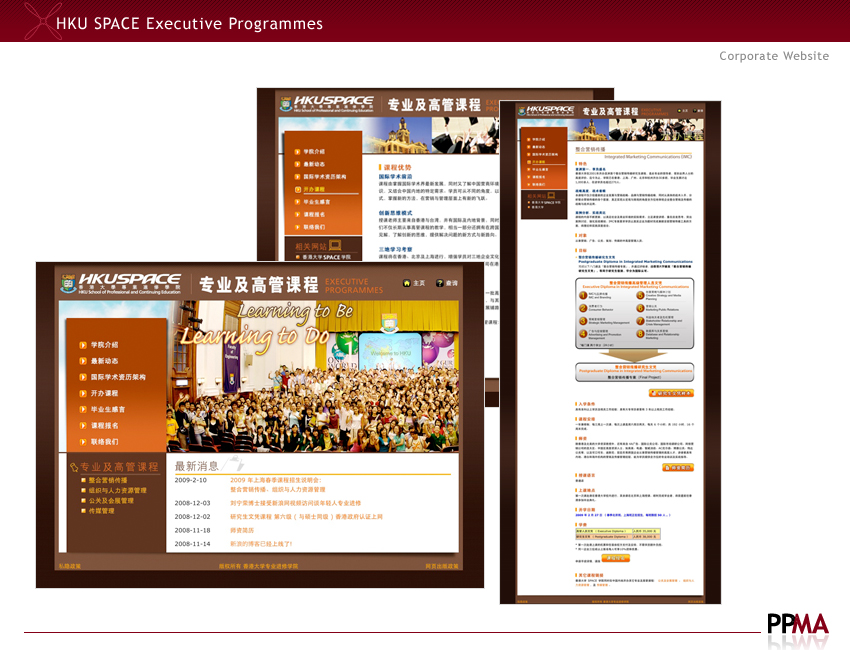
Task: Select 联络我们 in the middle course page menu
Action: (314, 227)
